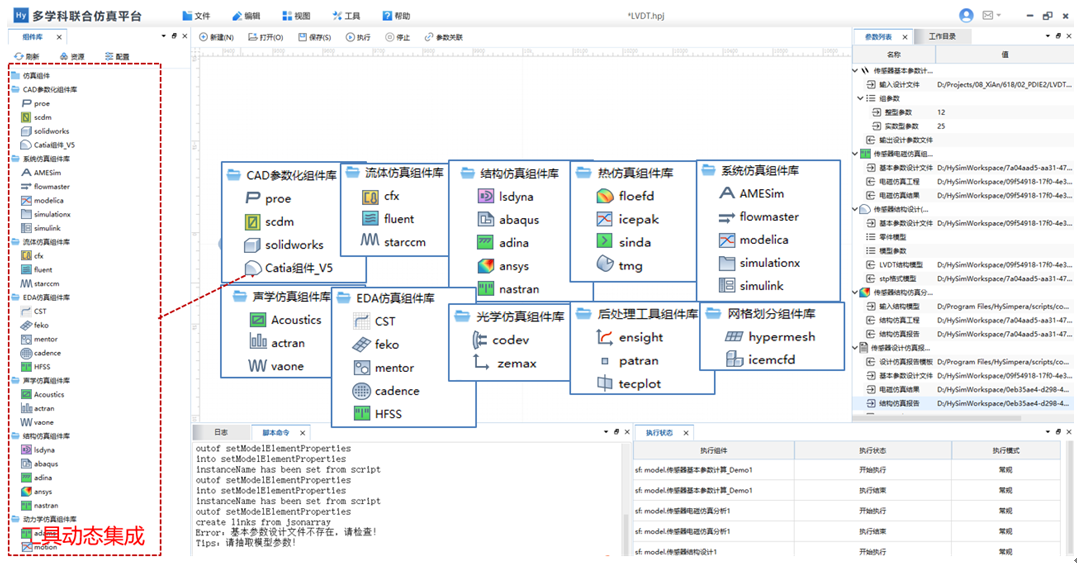This screenshot has height=568, width=1077.
Task: Select solidworks in the left component tree
Action: 45,131
